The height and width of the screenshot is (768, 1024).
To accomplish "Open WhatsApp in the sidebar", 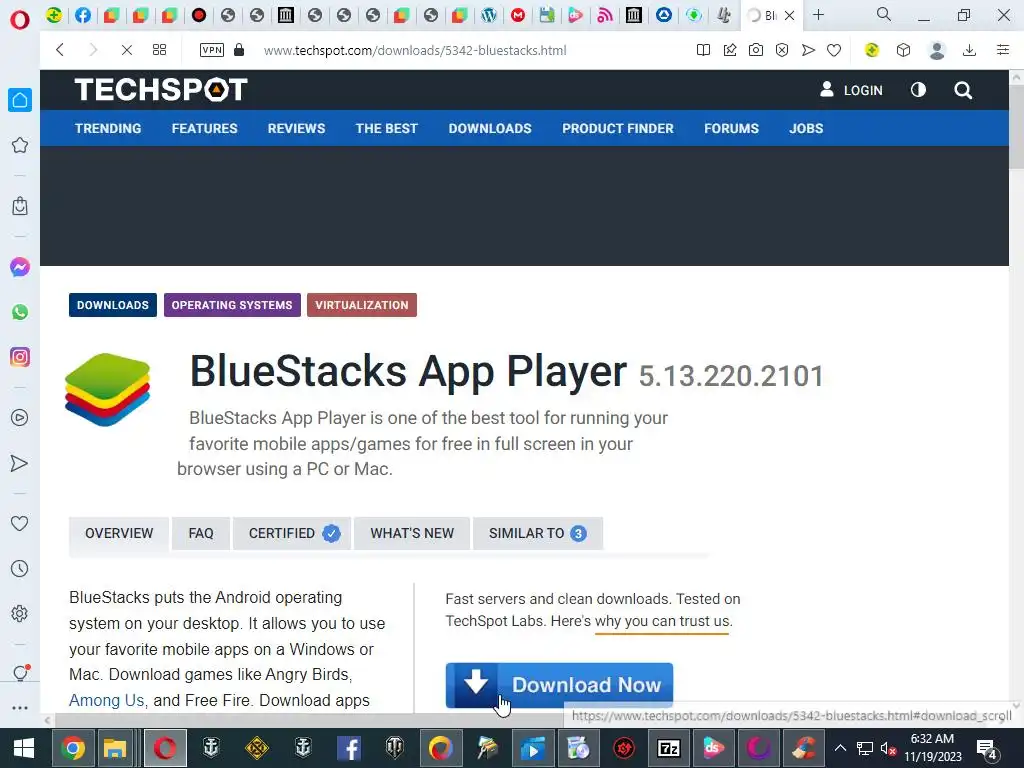I will click(x=20, y=312).
